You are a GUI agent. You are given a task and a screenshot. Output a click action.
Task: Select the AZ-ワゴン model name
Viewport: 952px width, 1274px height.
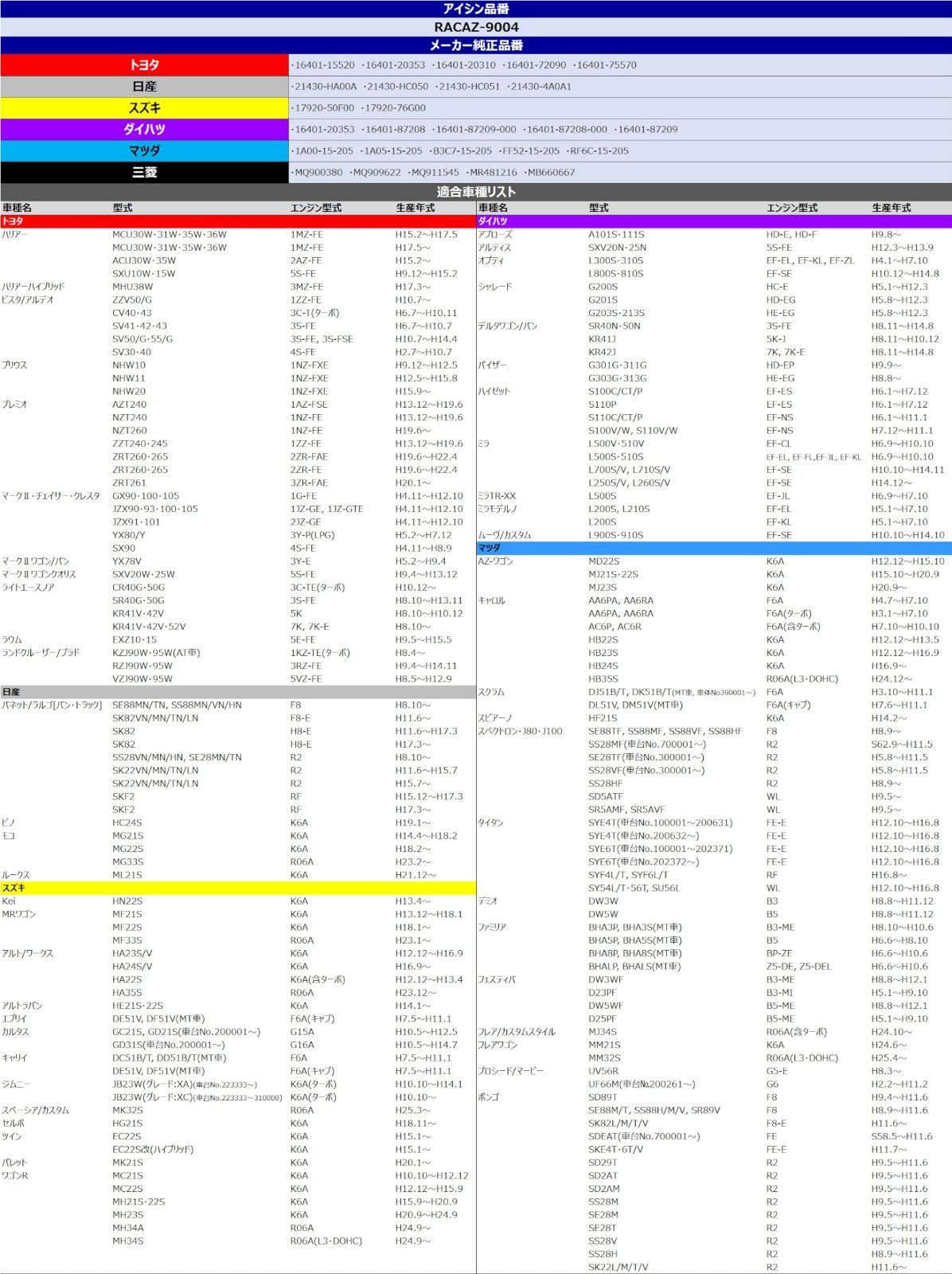pyautogui.click(x=496, y=561)
